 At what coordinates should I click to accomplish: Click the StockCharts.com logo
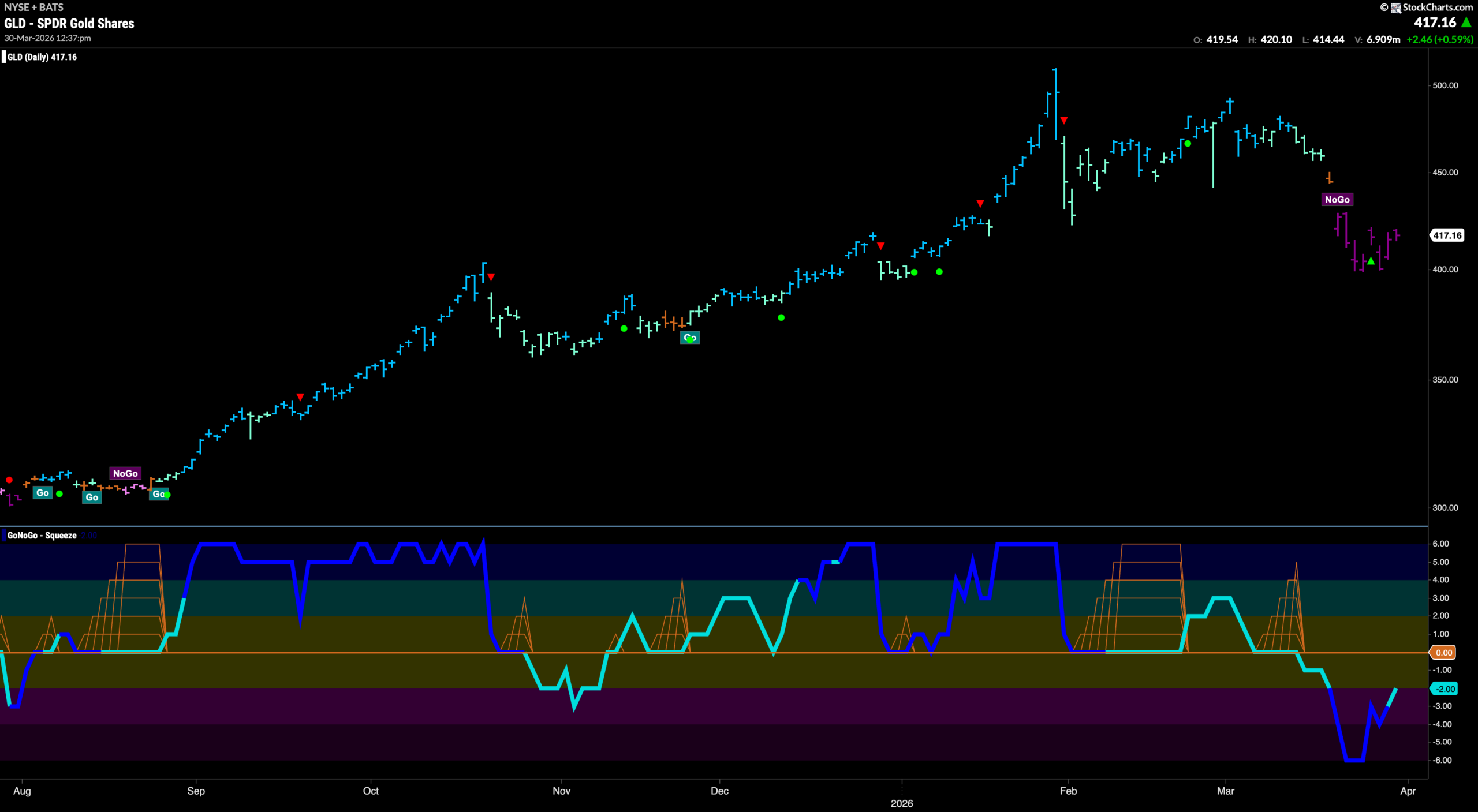[1426, 7]
